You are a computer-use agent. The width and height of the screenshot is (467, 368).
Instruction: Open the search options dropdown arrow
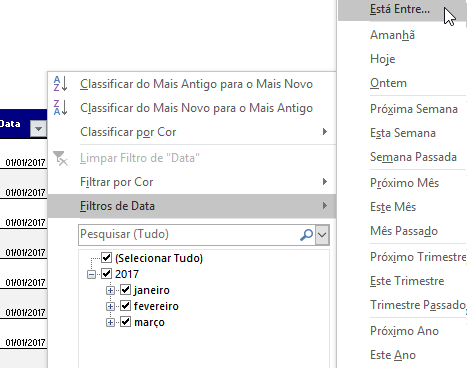(x=322, y=235)
